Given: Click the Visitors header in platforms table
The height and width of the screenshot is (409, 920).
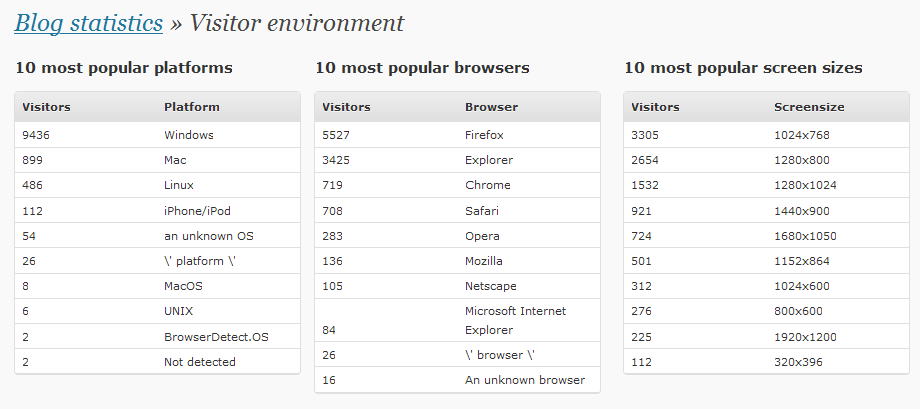Looking at the screenshot, I should click(46, 107).
